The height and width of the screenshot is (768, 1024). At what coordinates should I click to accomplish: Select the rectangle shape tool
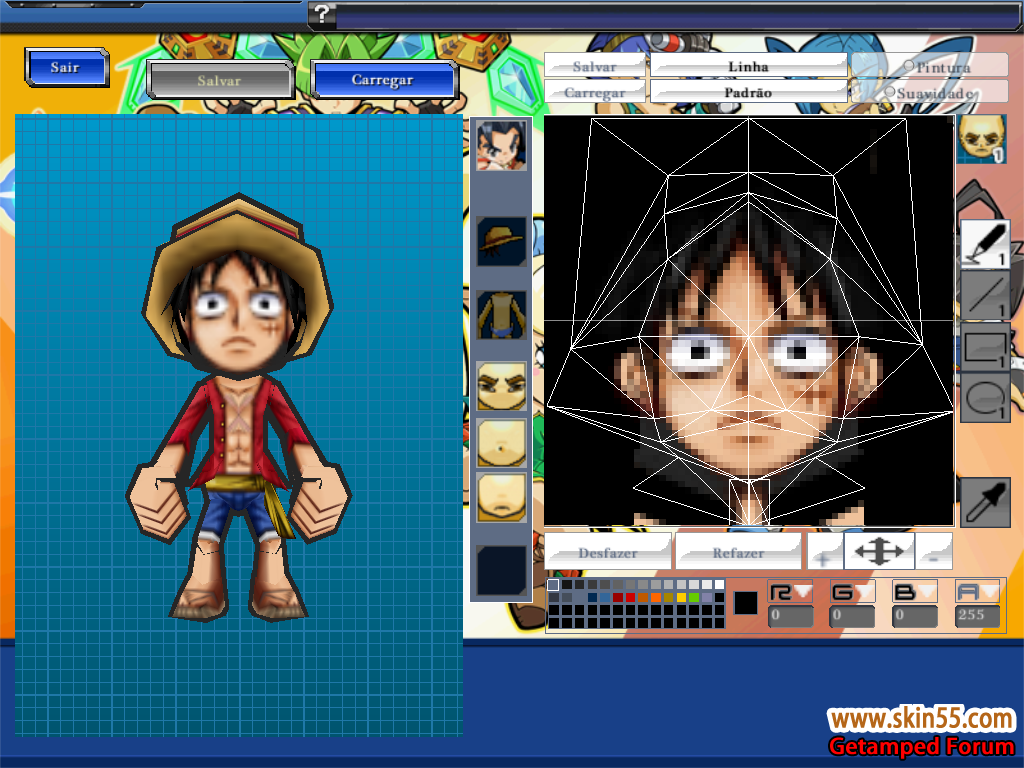point(985,347)
